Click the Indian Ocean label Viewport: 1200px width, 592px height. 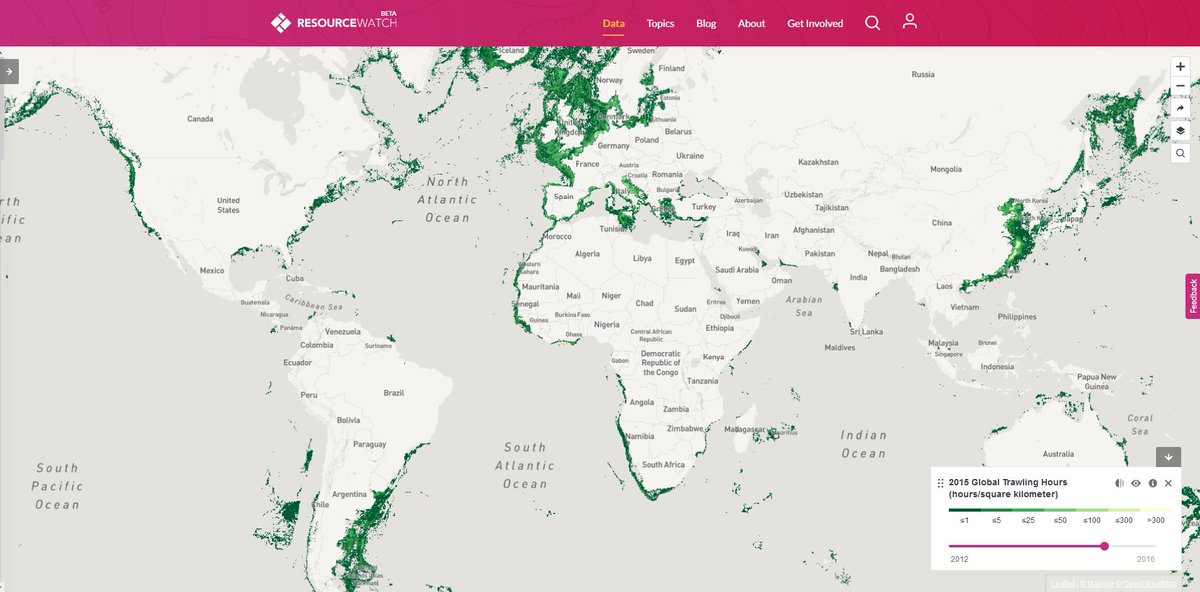point(863,444)
